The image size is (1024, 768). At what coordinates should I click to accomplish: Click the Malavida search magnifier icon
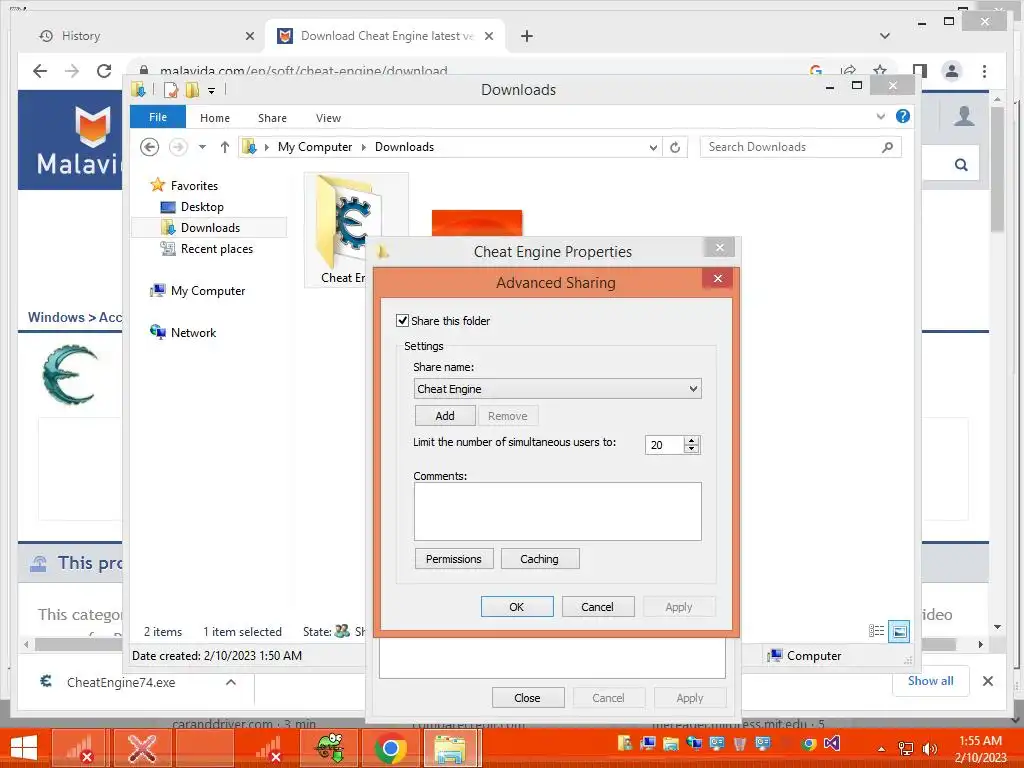point(961,165)
